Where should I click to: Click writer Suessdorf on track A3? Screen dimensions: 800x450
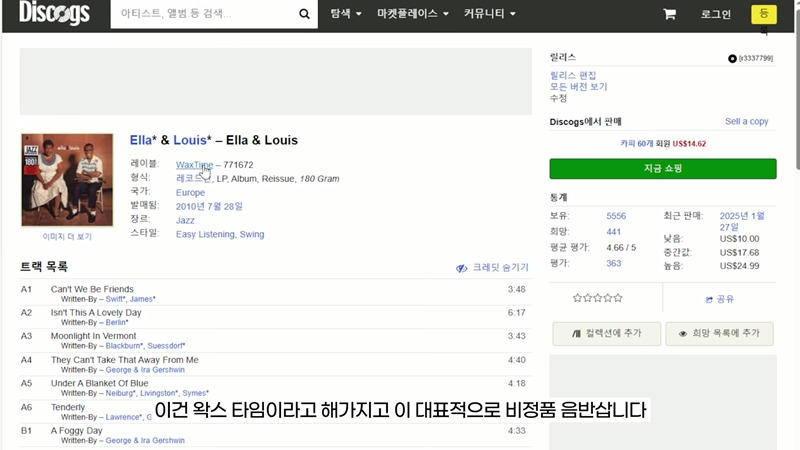[x=164, y=346]
